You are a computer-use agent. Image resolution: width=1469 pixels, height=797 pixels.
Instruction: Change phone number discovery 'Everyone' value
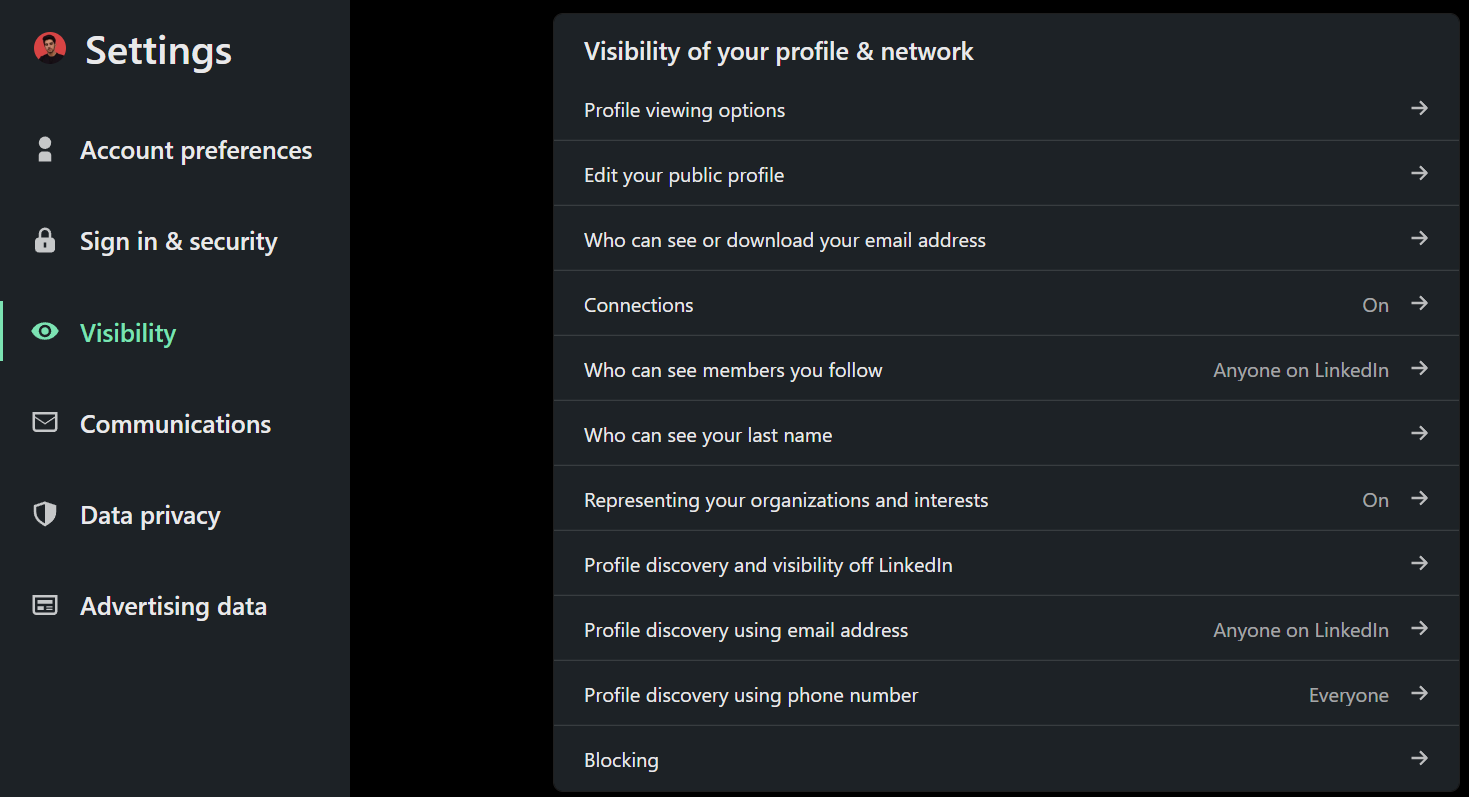tap(1348, 695)
